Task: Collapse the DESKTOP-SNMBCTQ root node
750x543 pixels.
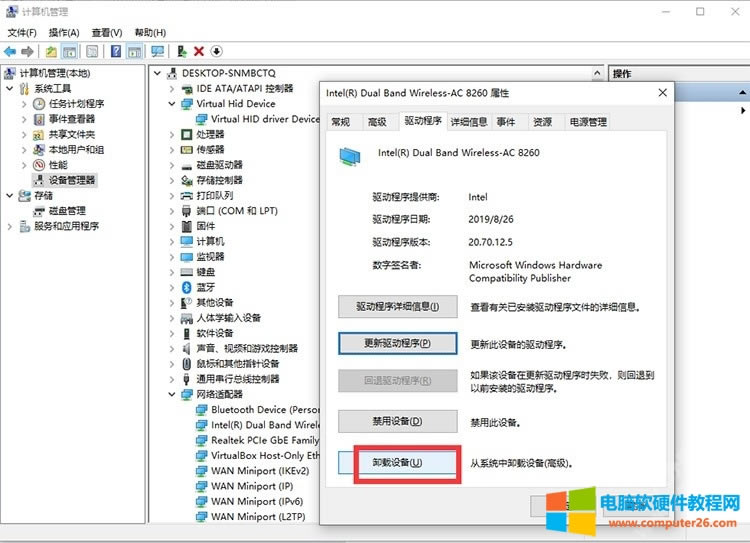Action: pyautogui.click(x=157, y=73)
